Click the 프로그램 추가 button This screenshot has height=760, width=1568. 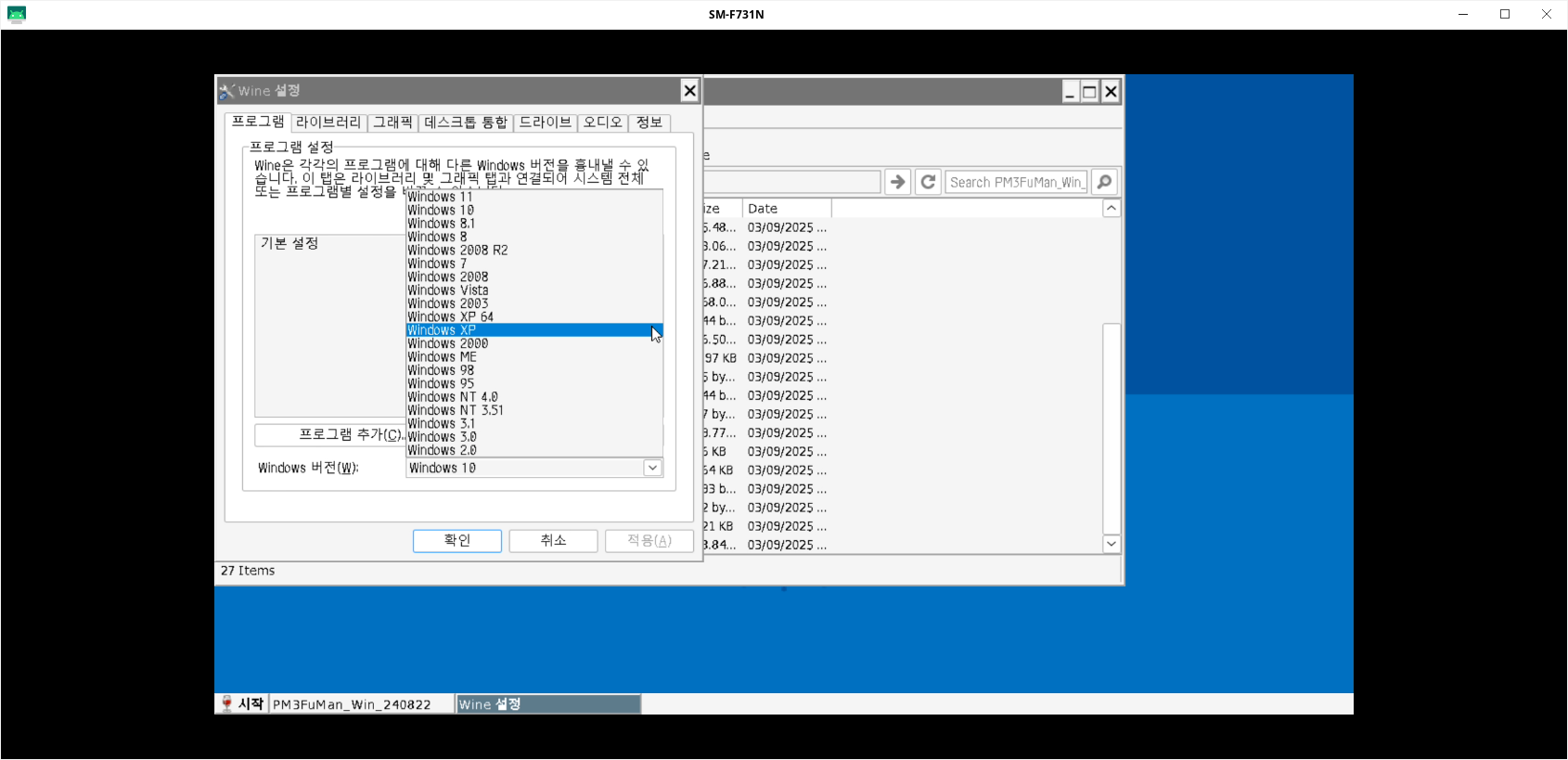point(331,434)
